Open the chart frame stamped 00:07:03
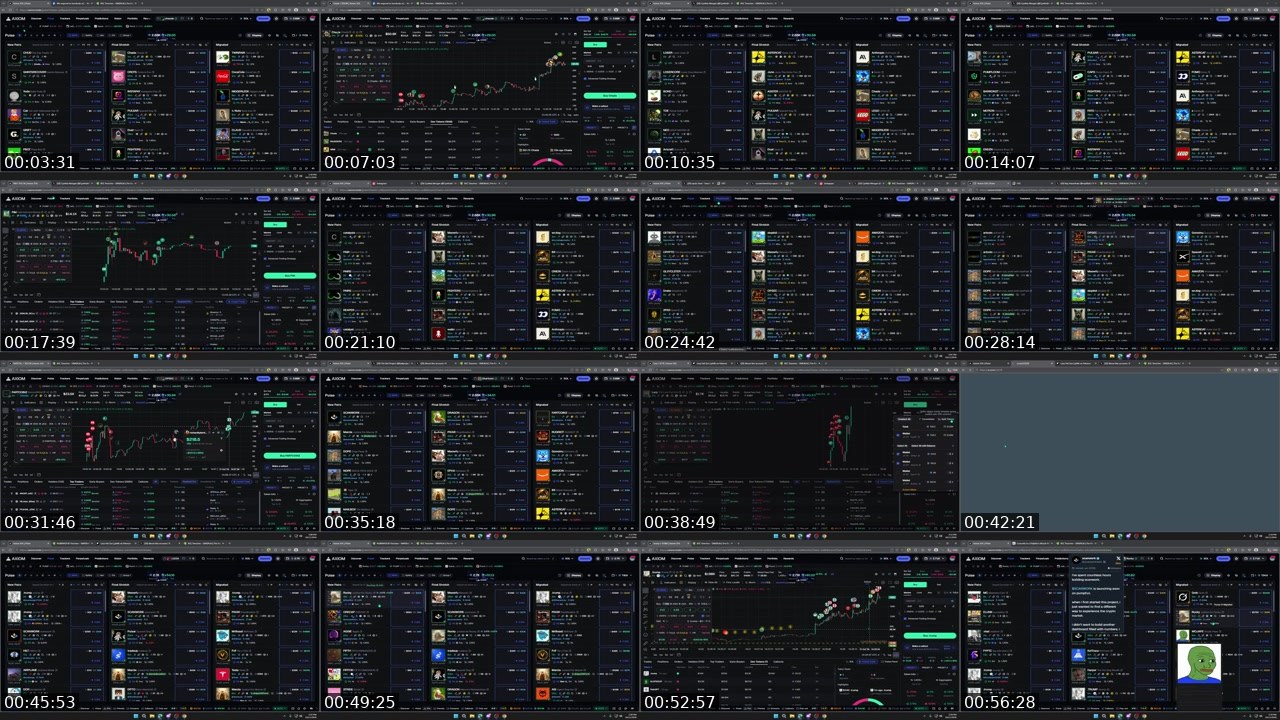The image size is (1280, 720). click(480, 90)
